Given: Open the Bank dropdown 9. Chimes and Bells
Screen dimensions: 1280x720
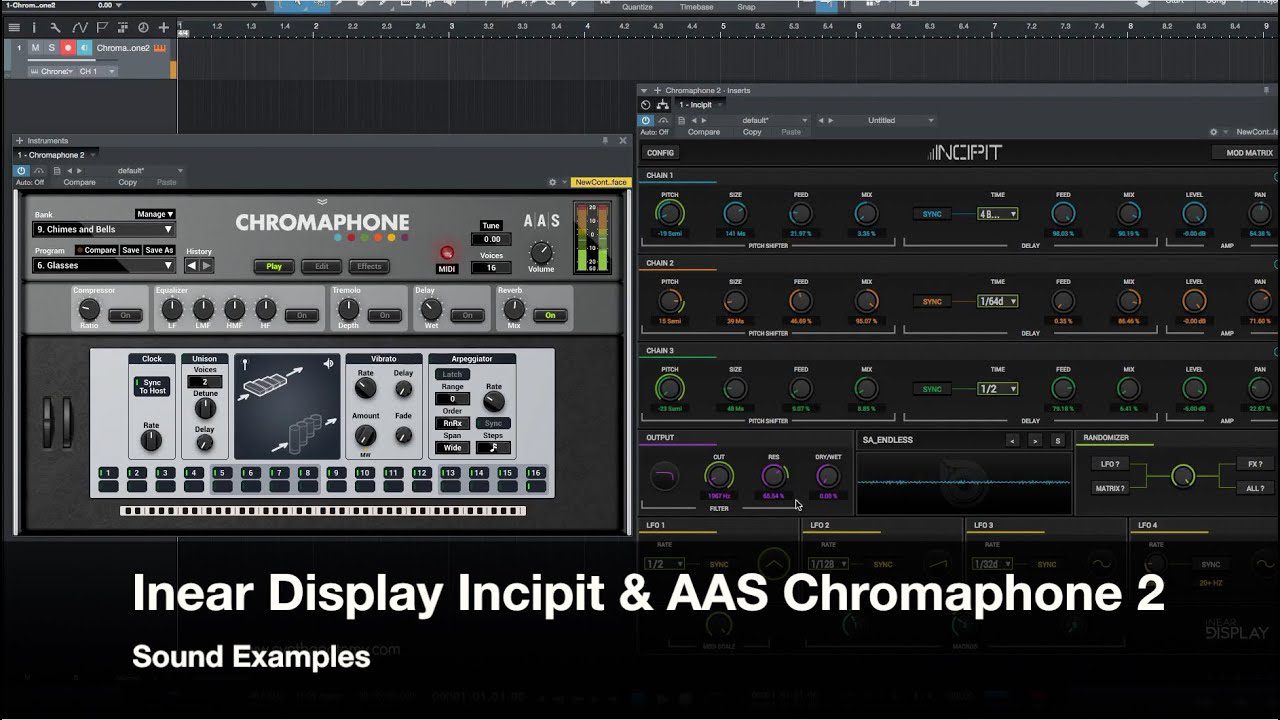Looking at the screenshot, I should coord(104,229).
